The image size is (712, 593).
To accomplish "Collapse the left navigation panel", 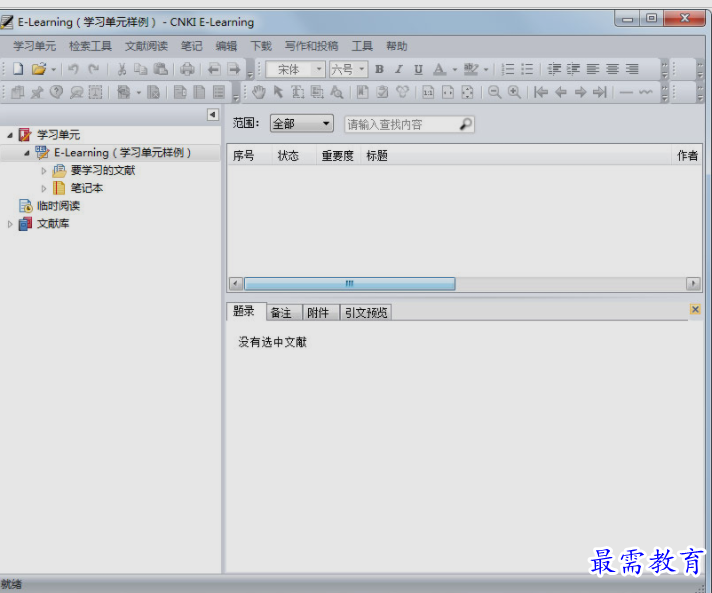I will click(x=213, y=114).
